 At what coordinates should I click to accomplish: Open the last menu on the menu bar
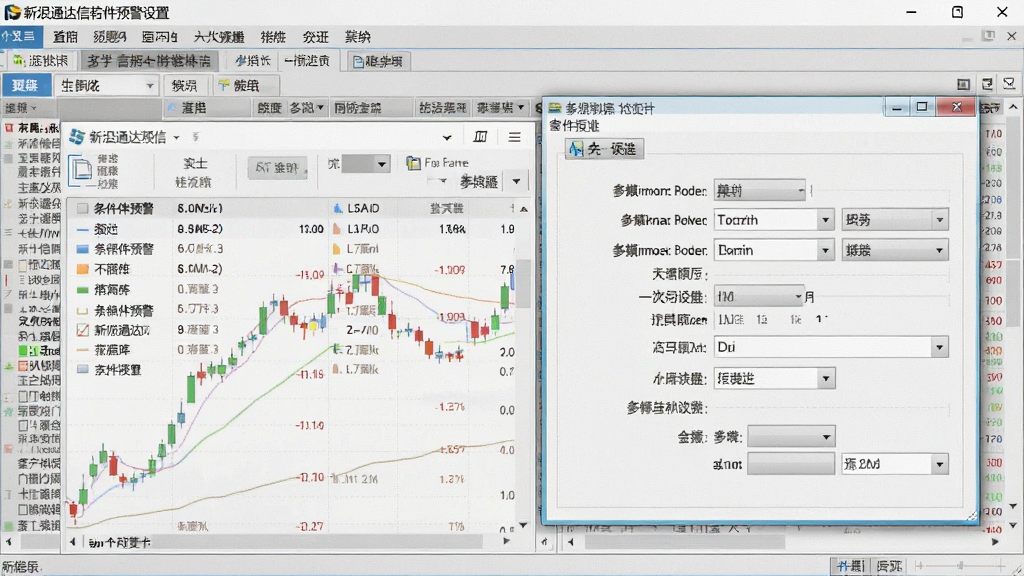pyautogui.click(x=357, y=37)
